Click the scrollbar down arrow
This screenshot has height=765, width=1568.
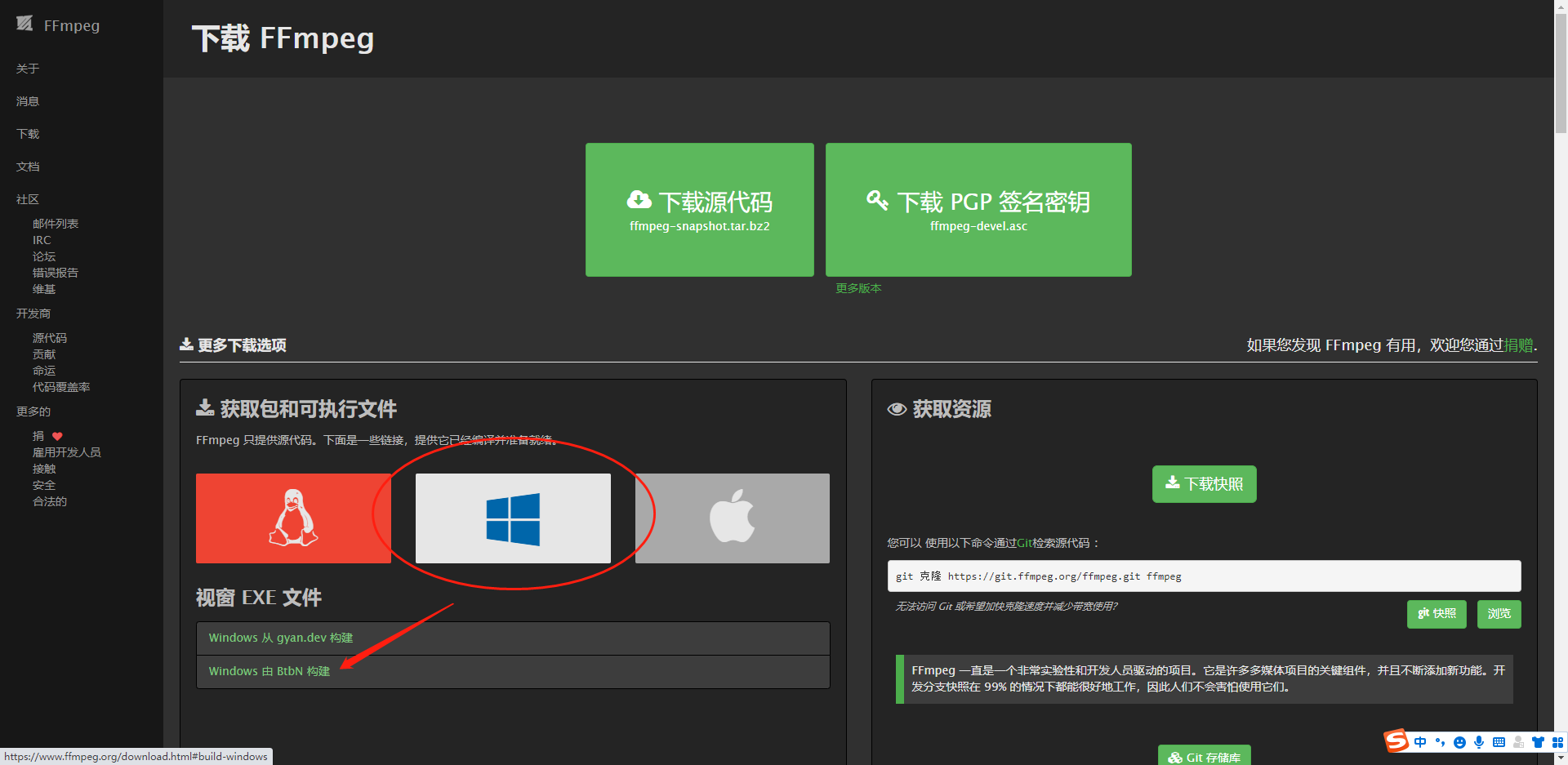pyautogui.click(x=1561, y=758)
